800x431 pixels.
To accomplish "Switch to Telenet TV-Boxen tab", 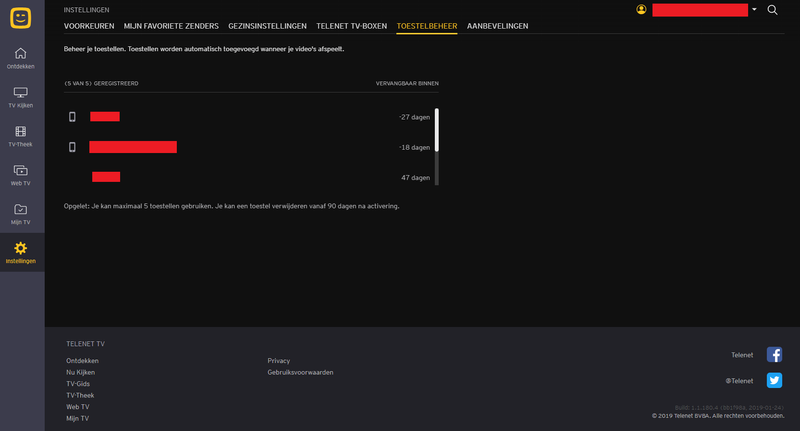I will (352, 26).
